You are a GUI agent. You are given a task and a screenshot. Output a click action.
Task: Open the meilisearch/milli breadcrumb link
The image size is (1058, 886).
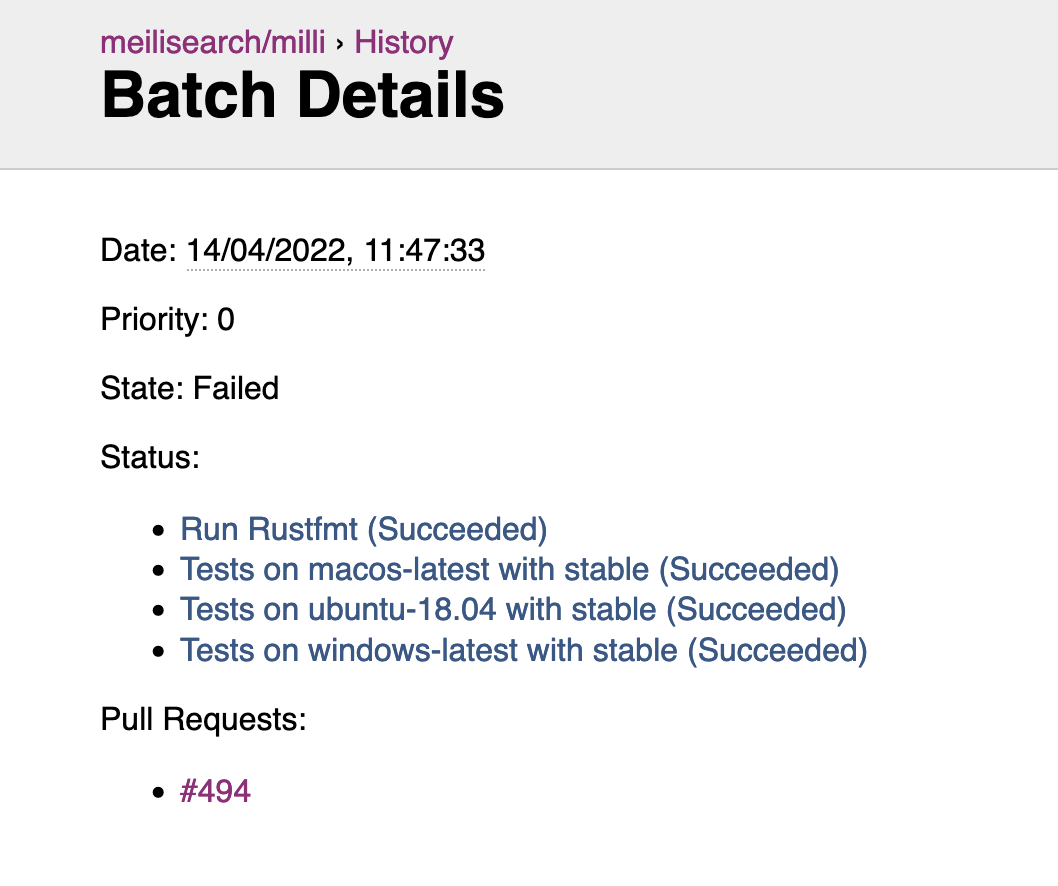(x=213, y=43)
